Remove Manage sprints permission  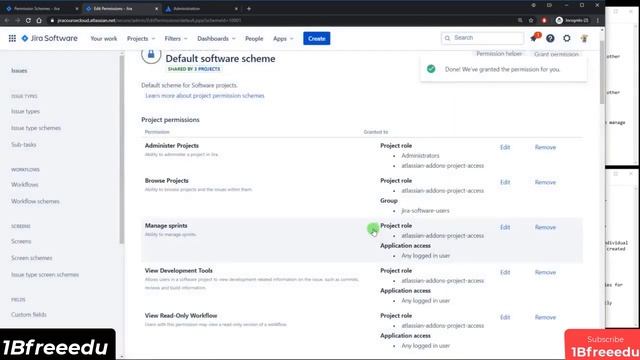click(x=545, y=227)
